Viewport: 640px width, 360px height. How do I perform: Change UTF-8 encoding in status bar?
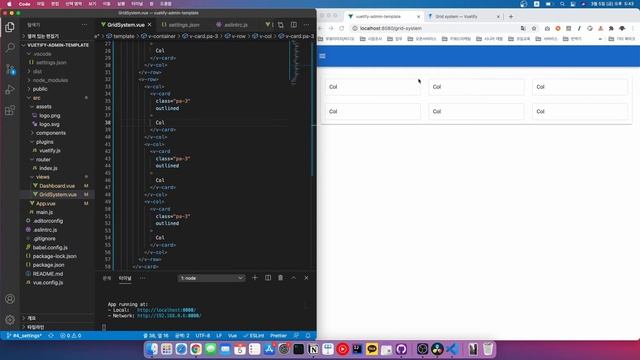[202, 336]
